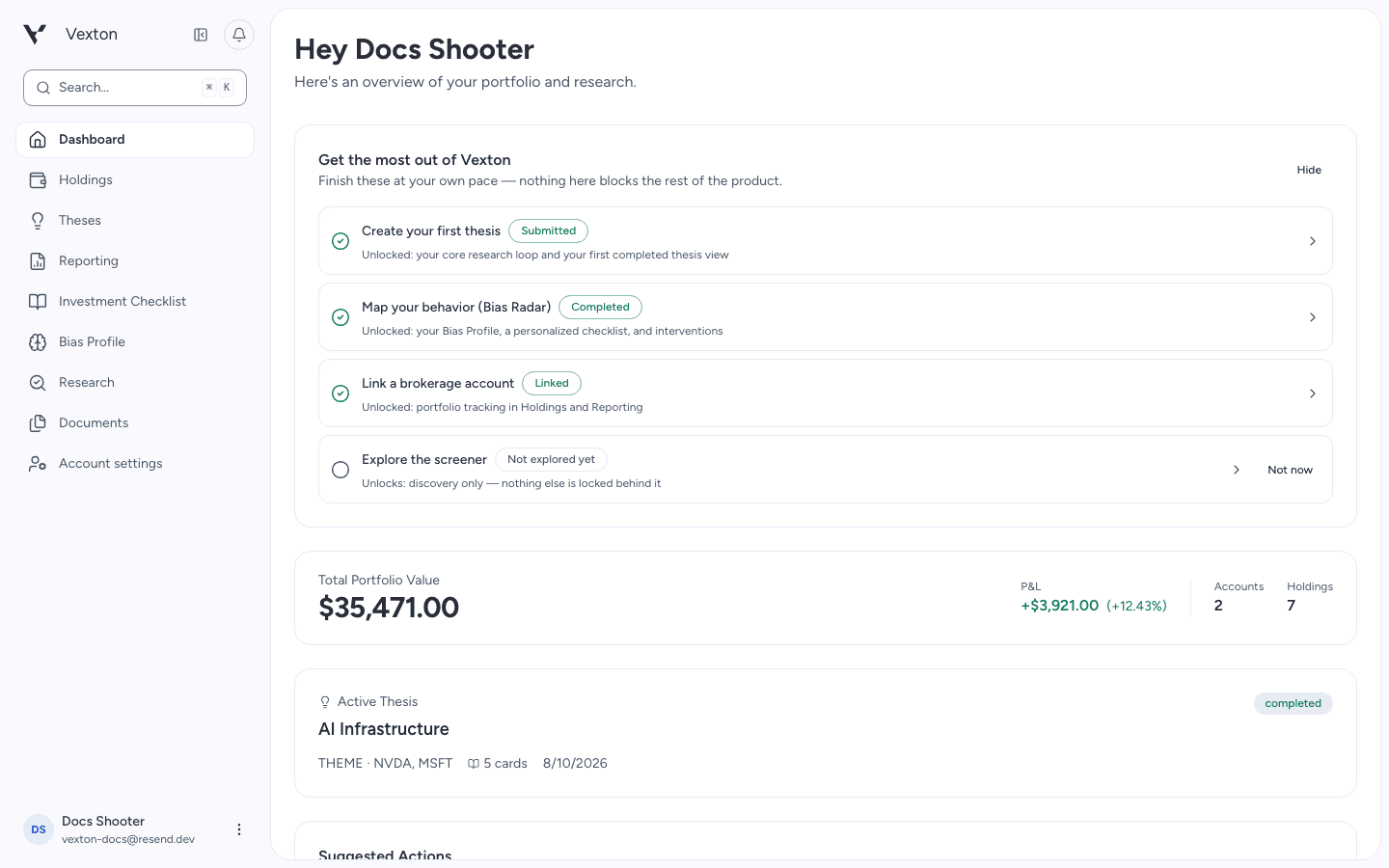The height and width of the screenshot is (868, 1389).
Task: Click the Account settings user-gear icon
Action: [x=38, y=464]
